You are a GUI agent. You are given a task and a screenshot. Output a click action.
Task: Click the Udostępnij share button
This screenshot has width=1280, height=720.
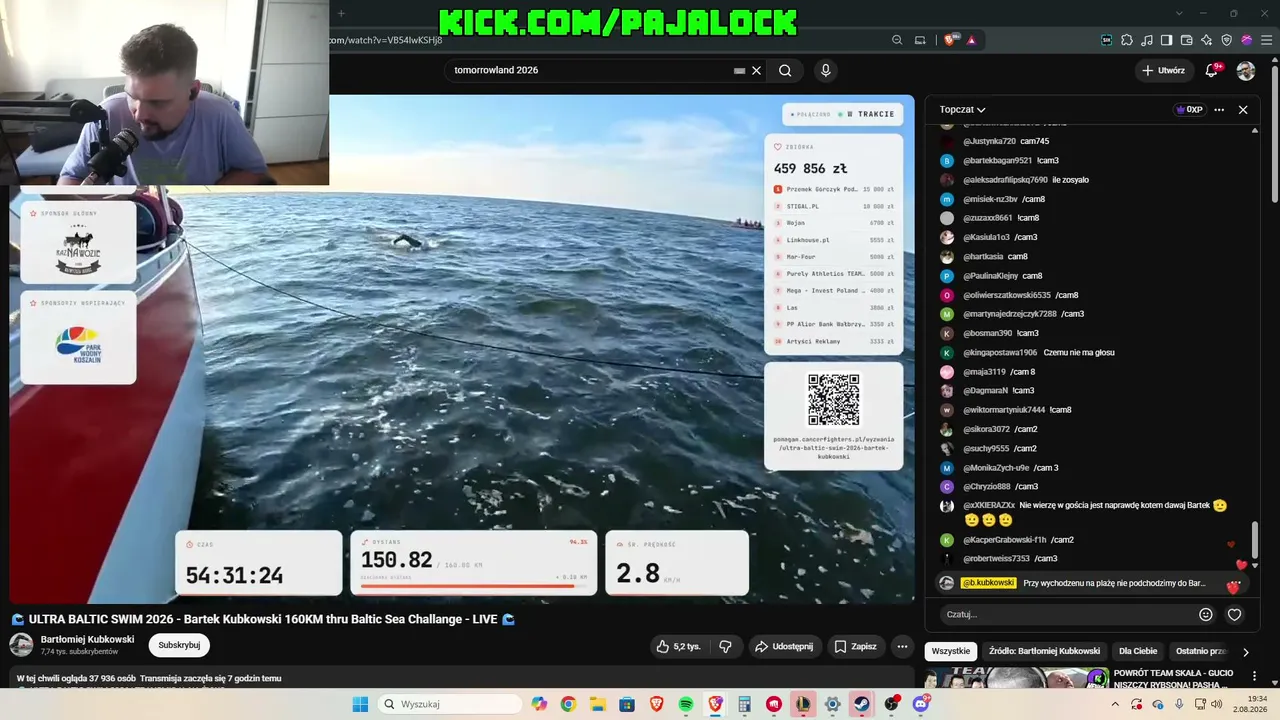784,647
